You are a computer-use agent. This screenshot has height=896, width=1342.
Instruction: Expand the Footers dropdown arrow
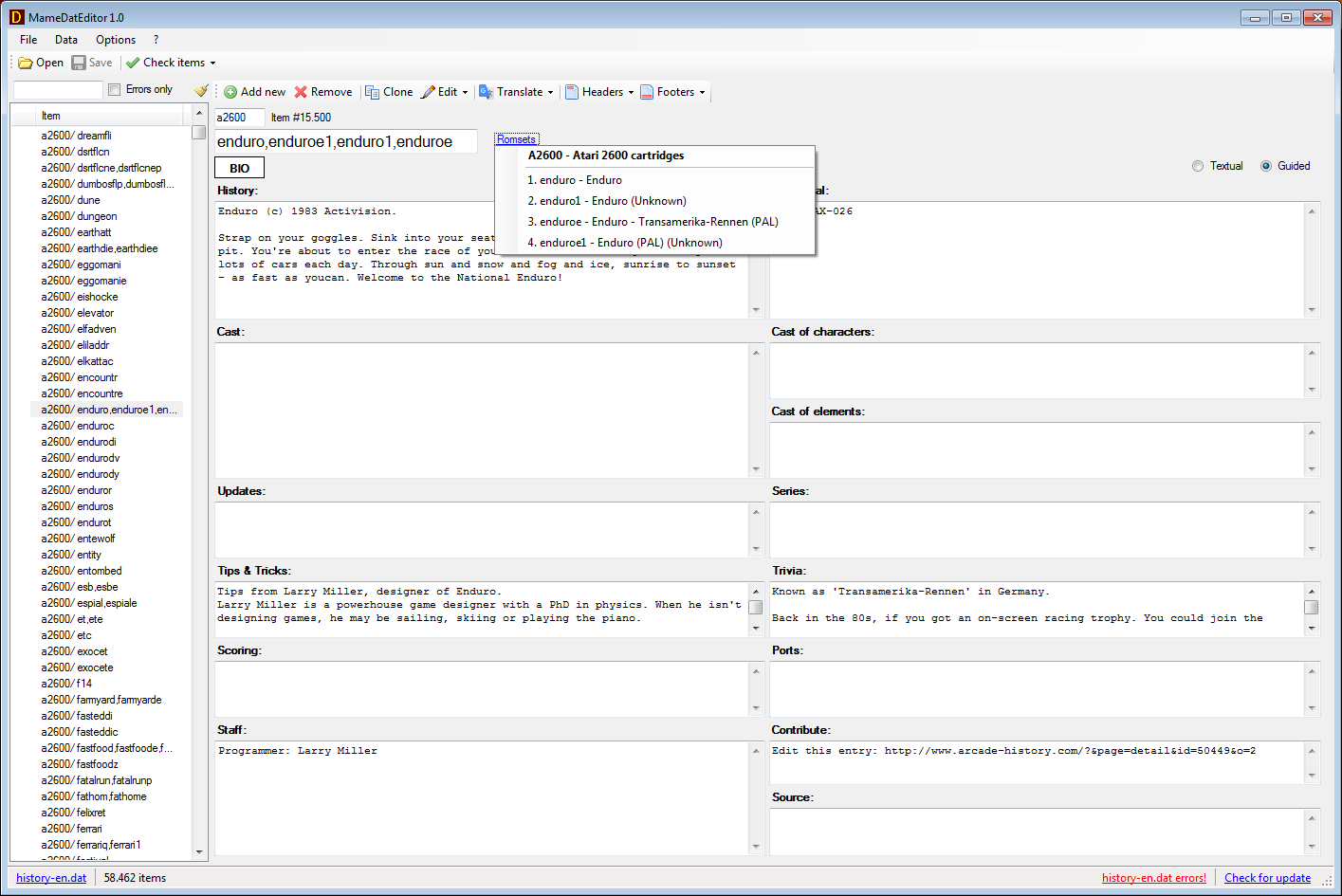702,93
